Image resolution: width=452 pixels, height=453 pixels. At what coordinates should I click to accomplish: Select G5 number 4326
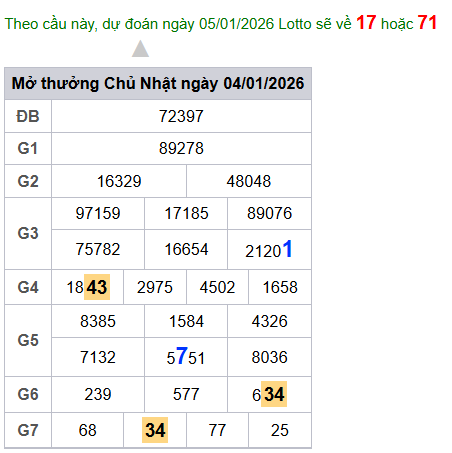(x=269, y=321)
